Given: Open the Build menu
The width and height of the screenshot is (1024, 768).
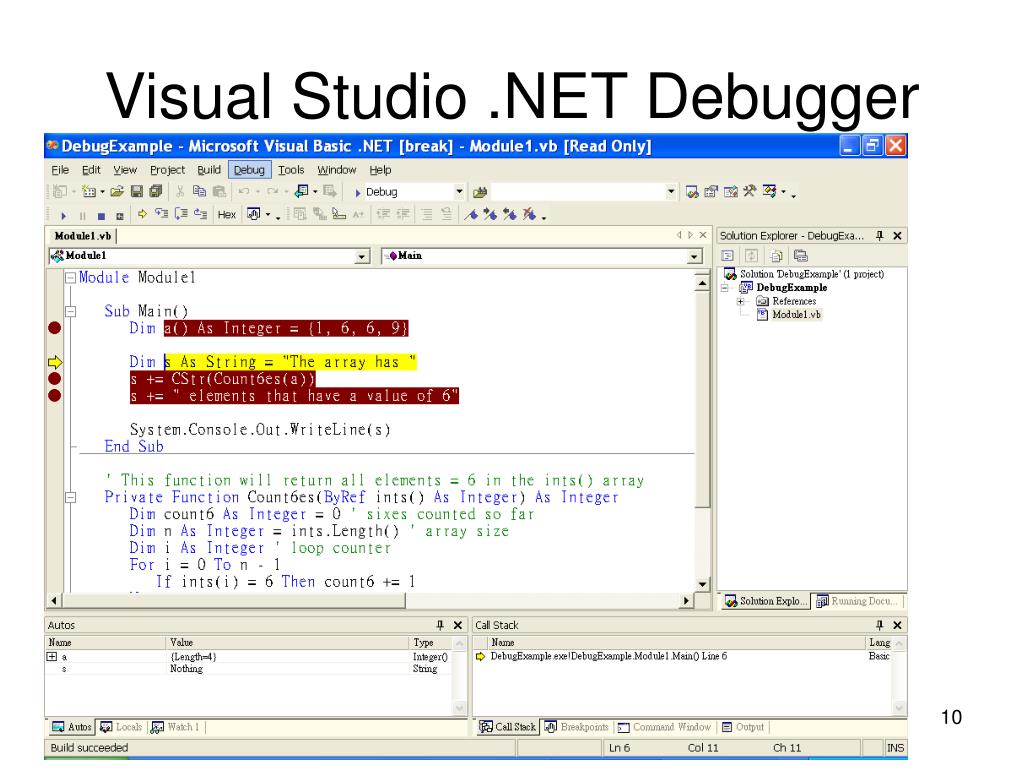Looking at the screenshot, I should point(209,170).
